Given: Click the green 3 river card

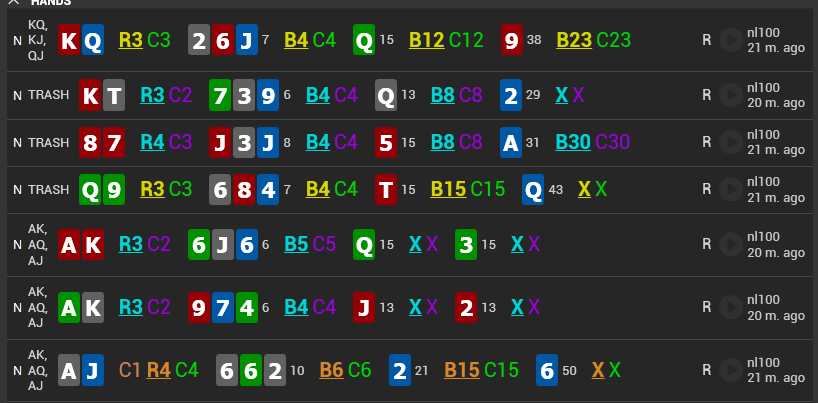Looking at the screenshot, I should (x=466, y=244).
